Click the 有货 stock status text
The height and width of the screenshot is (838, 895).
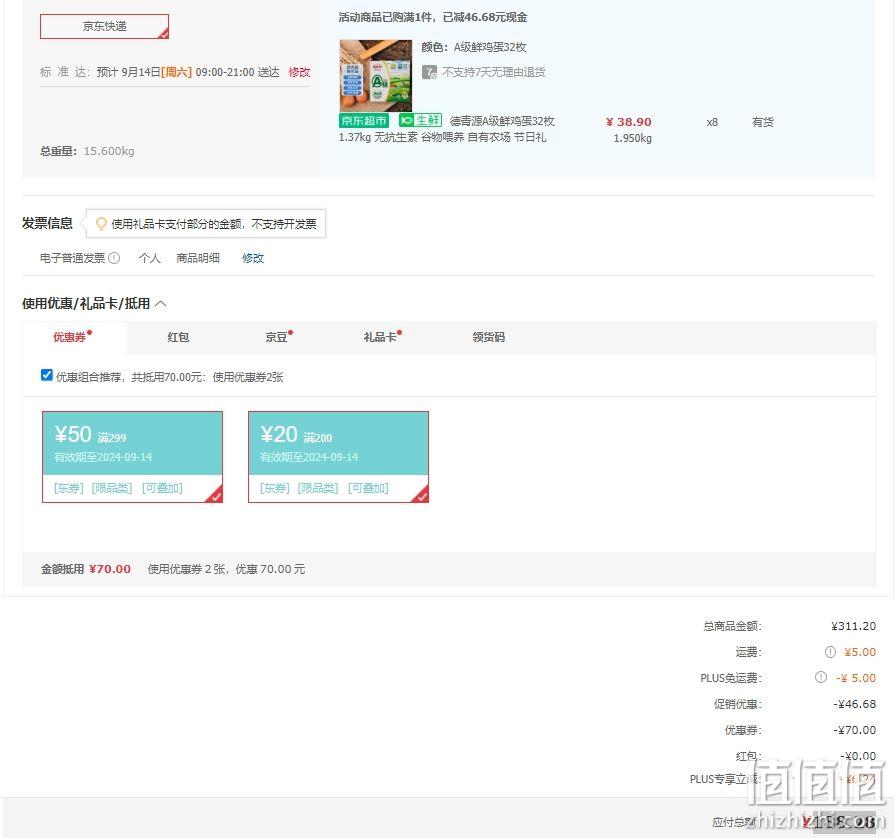pos(763,122)
